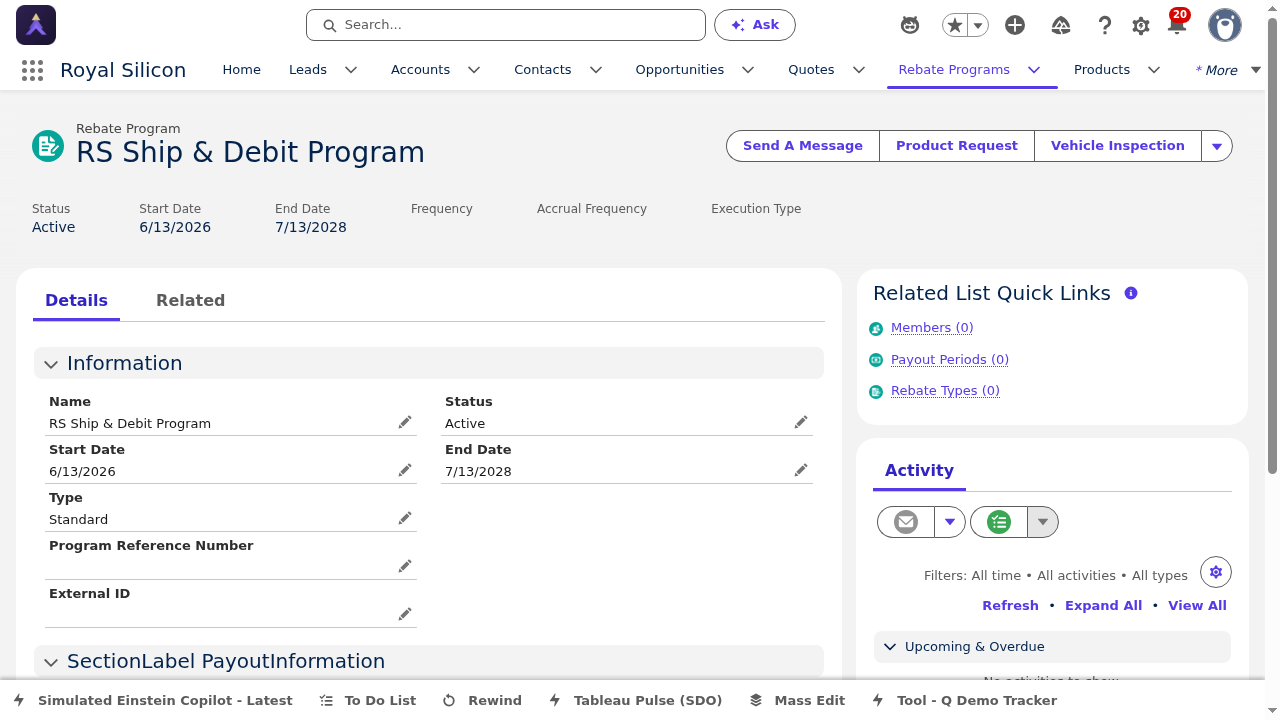1280x720 pixels.
Task: Click the Product Request button
Action: click(x=957, y=146)
